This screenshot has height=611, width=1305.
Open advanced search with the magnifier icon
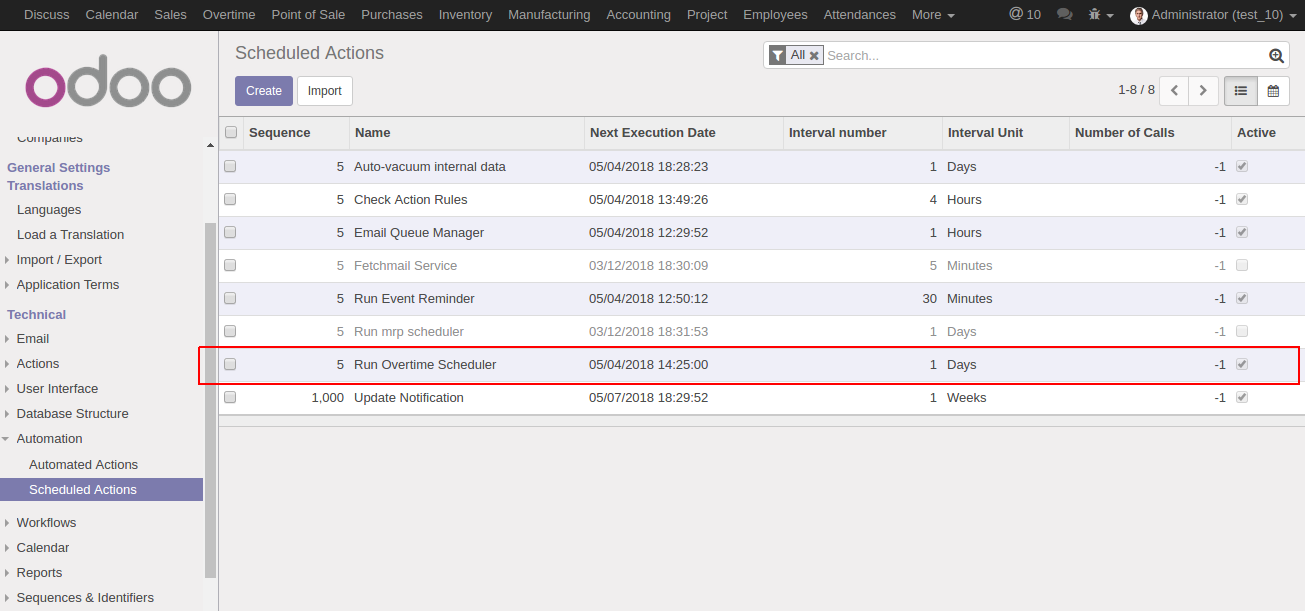(1276, 55)
